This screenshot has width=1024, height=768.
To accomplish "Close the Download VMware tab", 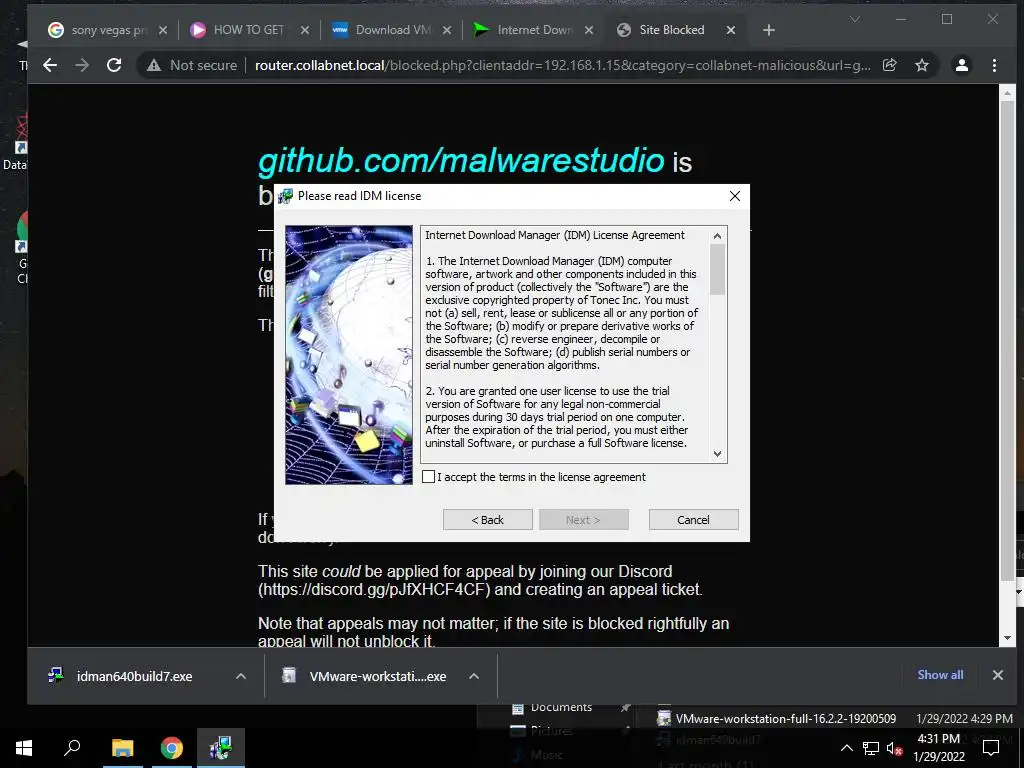I will pos(447,30).
